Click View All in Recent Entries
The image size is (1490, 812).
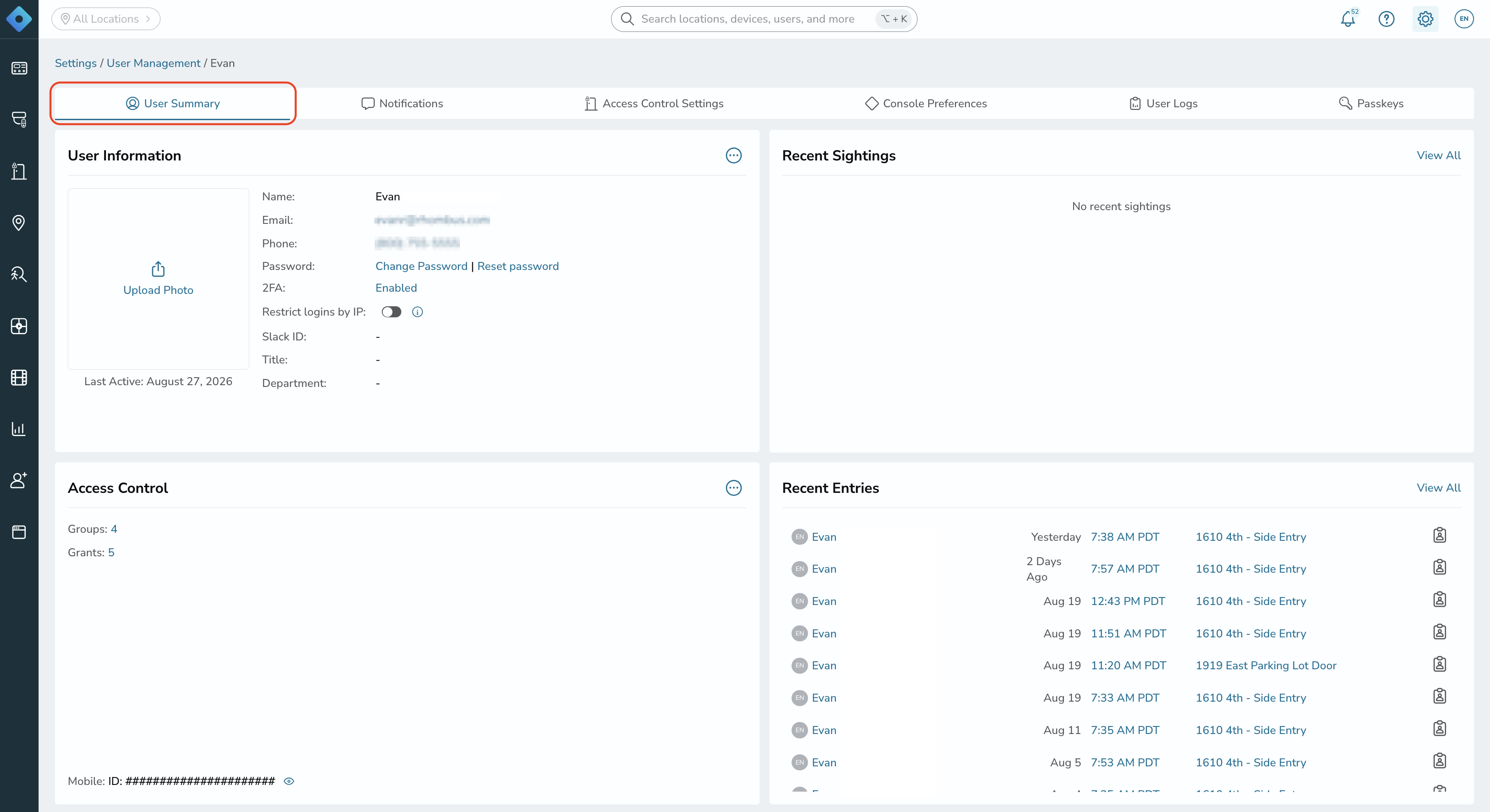tap(1439, 488)
